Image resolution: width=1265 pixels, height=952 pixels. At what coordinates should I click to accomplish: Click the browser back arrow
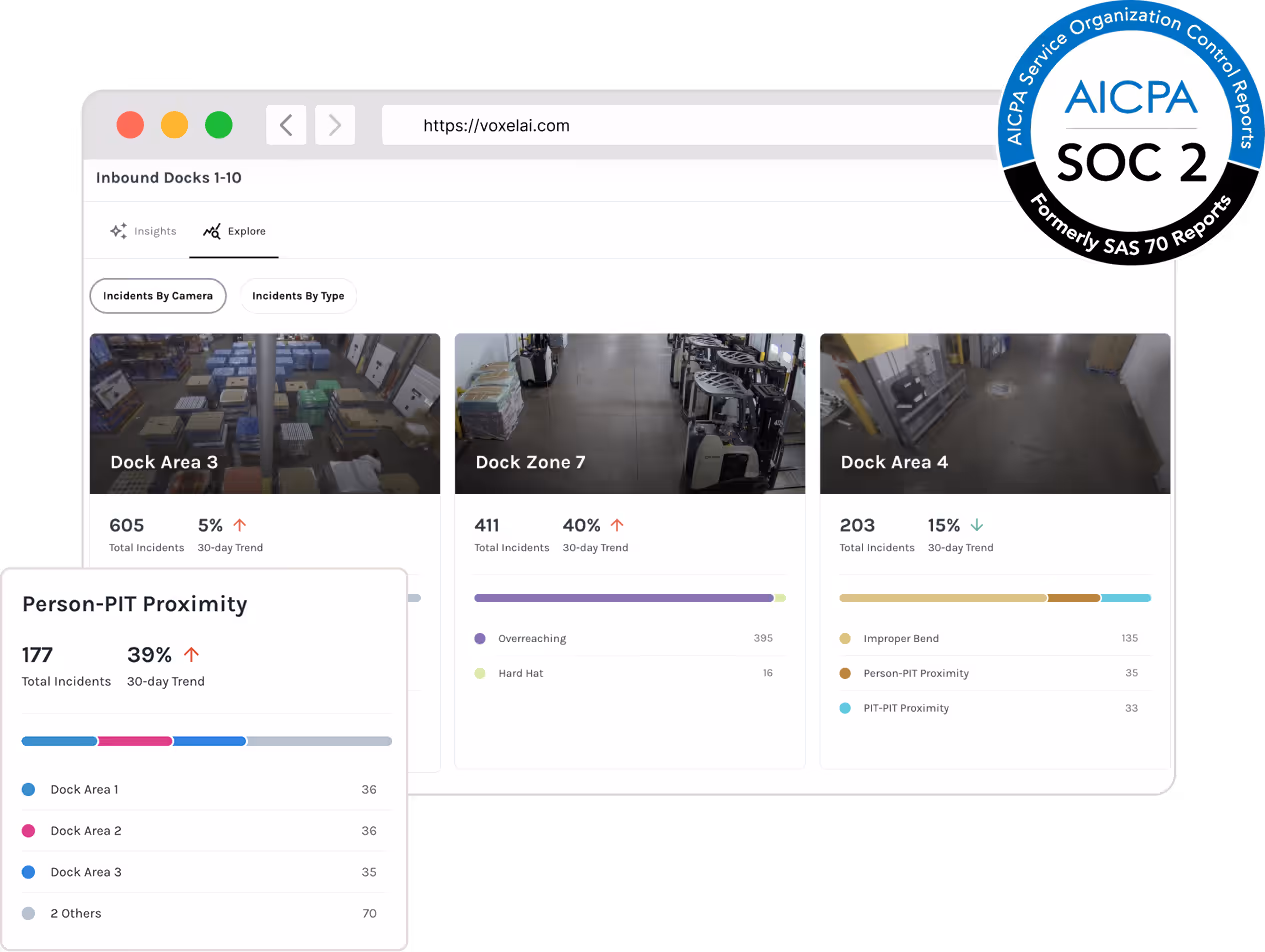[286, 124]
